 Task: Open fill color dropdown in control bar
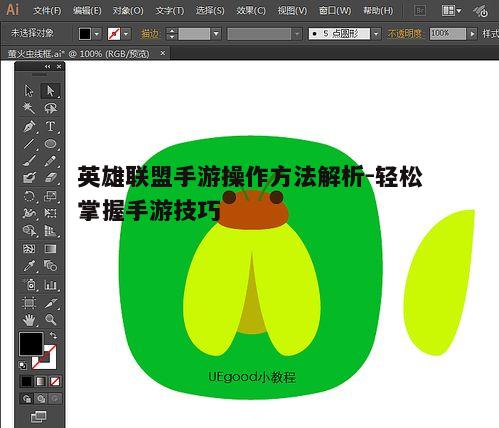point(97,34)
